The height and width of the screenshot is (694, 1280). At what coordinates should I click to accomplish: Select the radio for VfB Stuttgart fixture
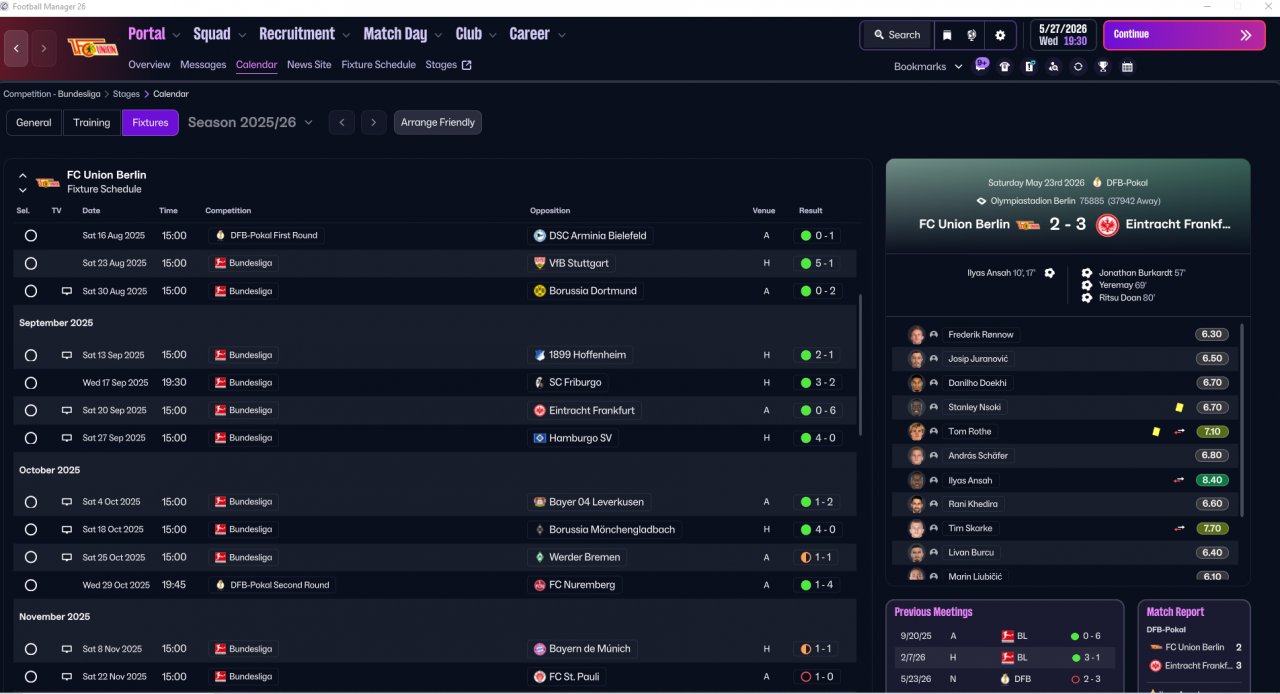[31, 263]
